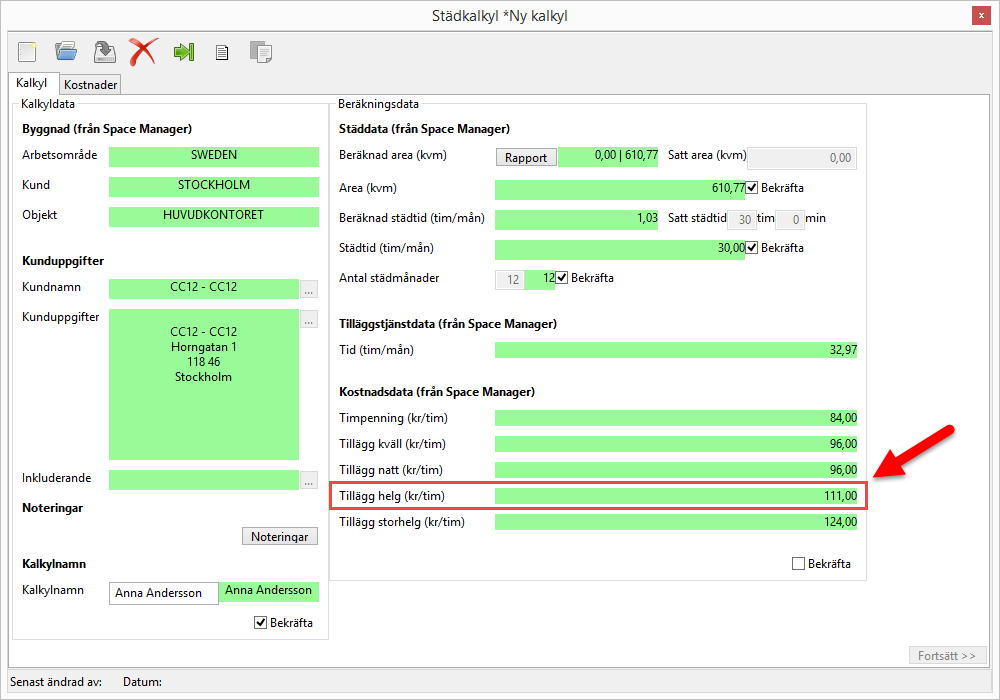Click the Rapport button
1000x700 pixels.
(x=526, y=157)
